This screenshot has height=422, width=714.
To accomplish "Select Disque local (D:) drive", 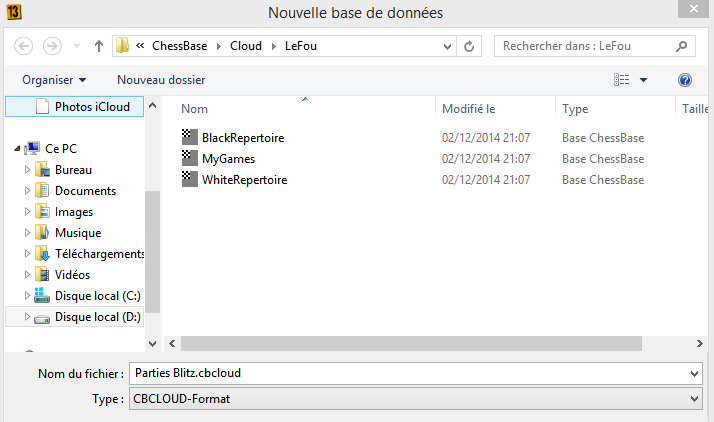I will coord(97,316).
